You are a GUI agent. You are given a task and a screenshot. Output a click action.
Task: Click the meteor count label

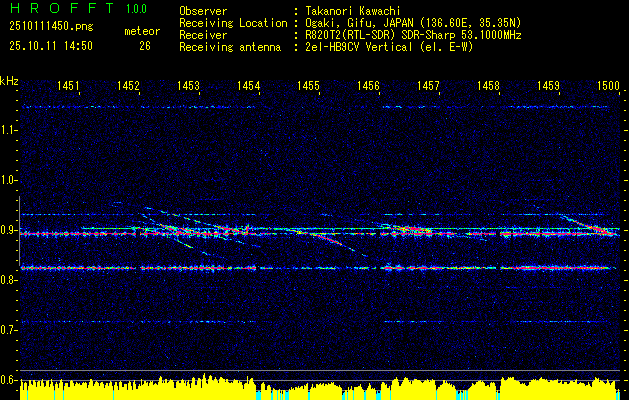coord(142,31)
